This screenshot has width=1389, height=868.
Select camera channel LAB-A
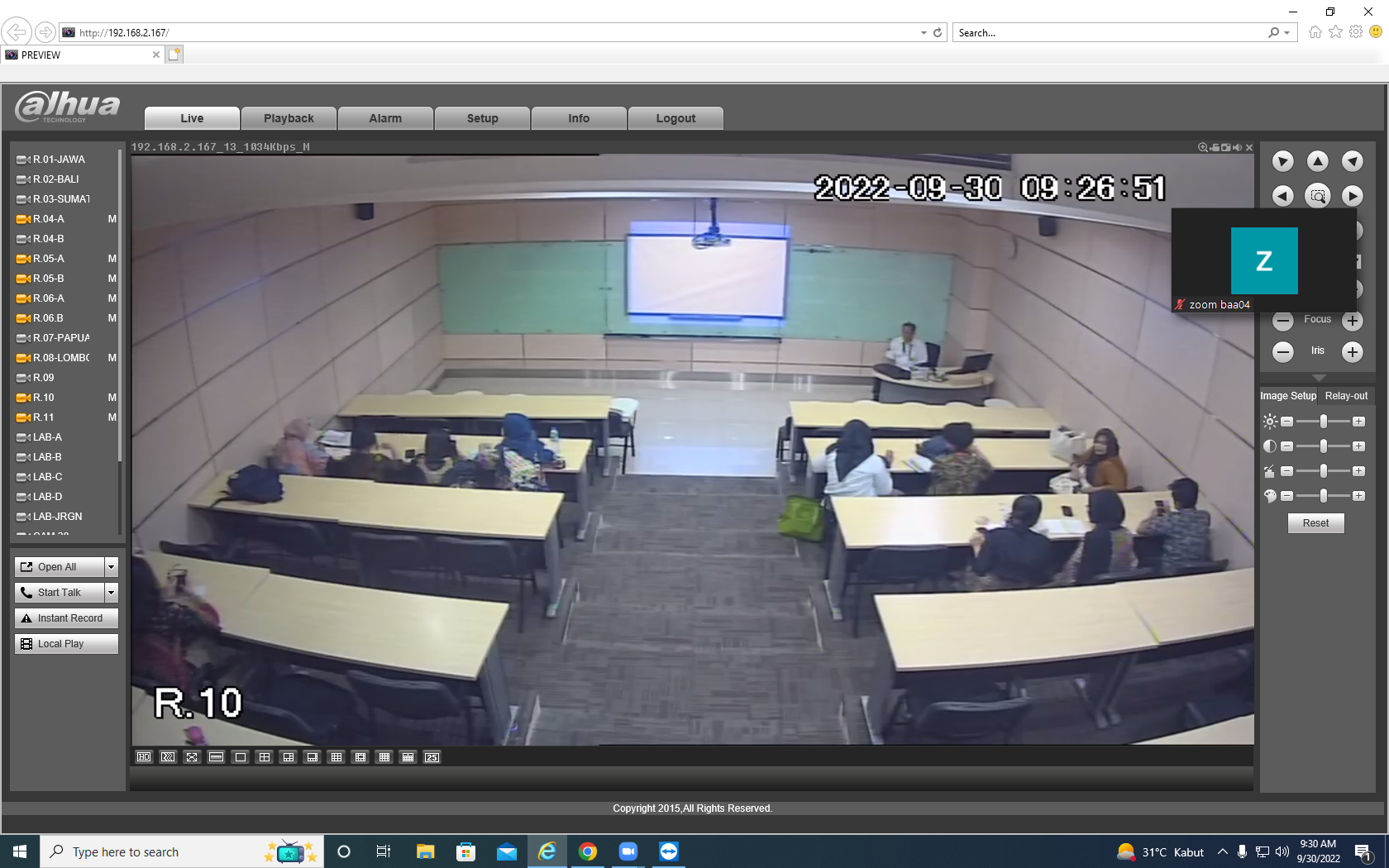[47, 437]
